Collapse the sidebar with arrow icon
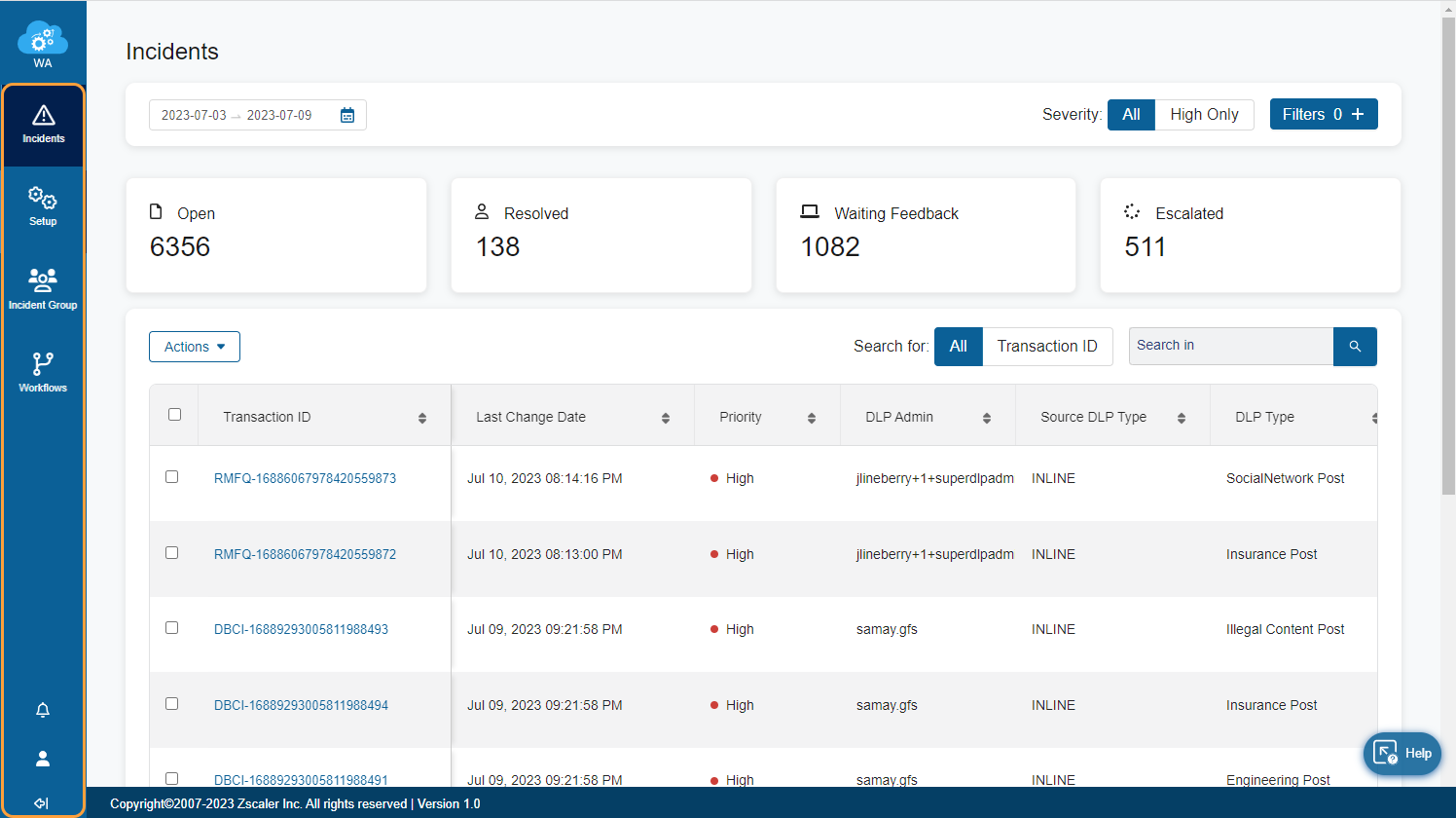Screen dimensions: 1456x818 (42, 803)
